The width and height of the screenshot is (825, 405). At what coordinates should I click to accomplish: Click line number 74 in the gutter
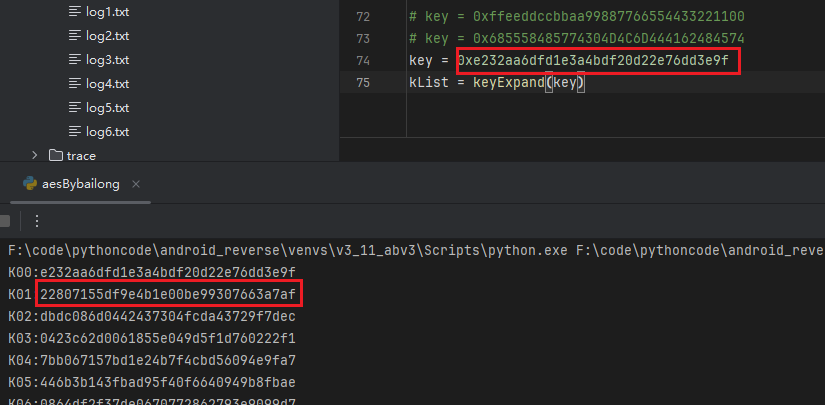click(362, 61)
